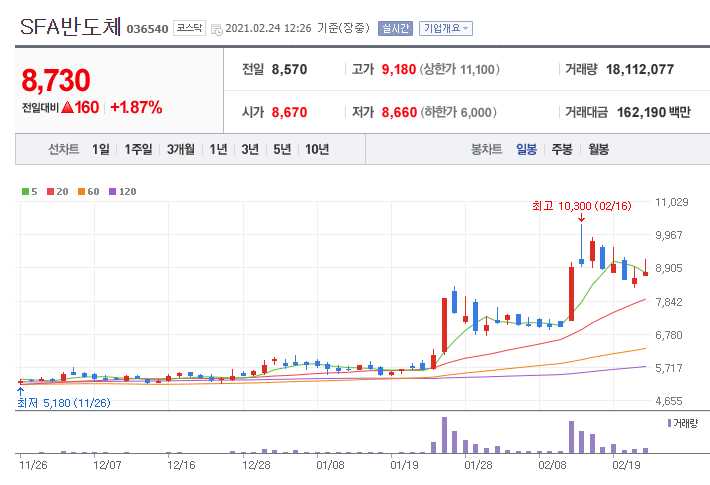
Task: Click the purple 120-day moving average swatch
Action: [113, 192]
